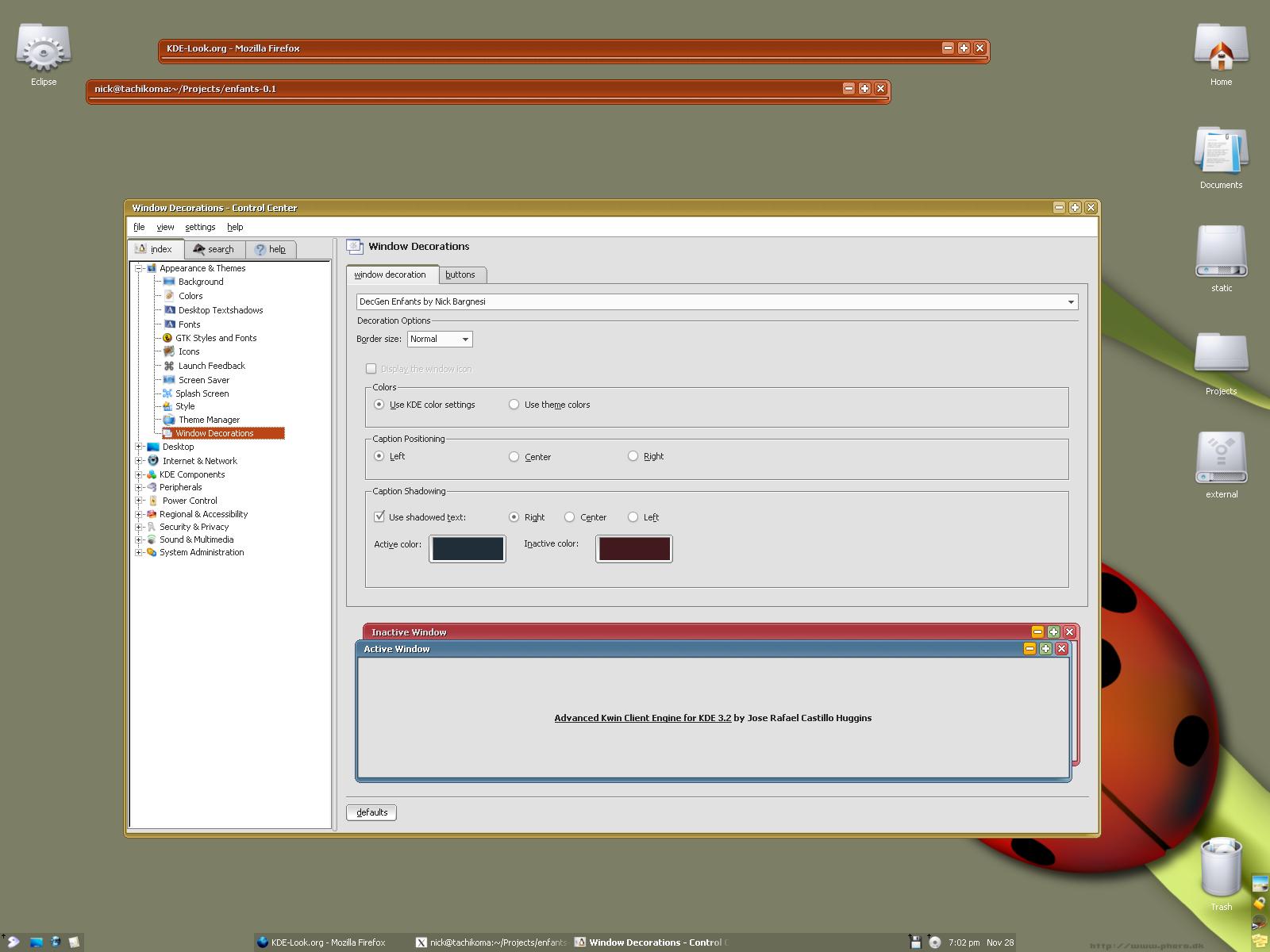The image size is (1270, 952).
Task: Click the Screen Saver icon
Action: 169,380
